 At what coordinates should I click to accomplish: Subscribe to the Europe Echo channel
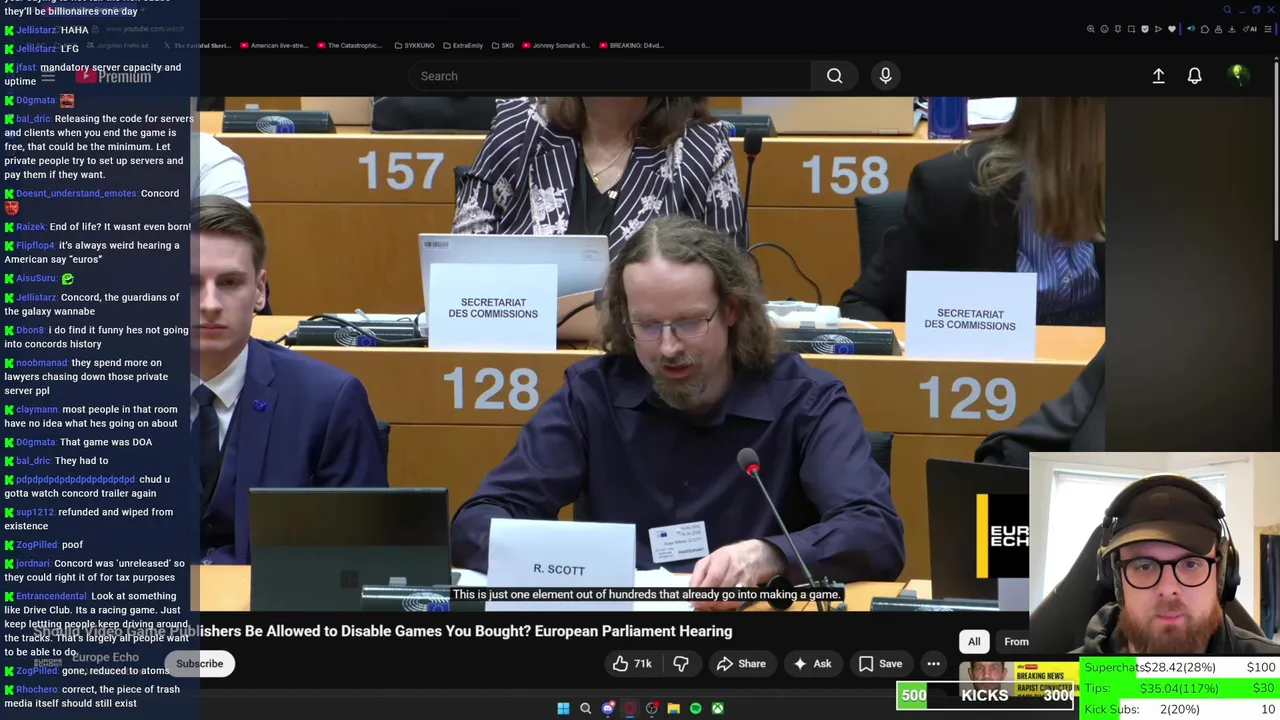200,663
